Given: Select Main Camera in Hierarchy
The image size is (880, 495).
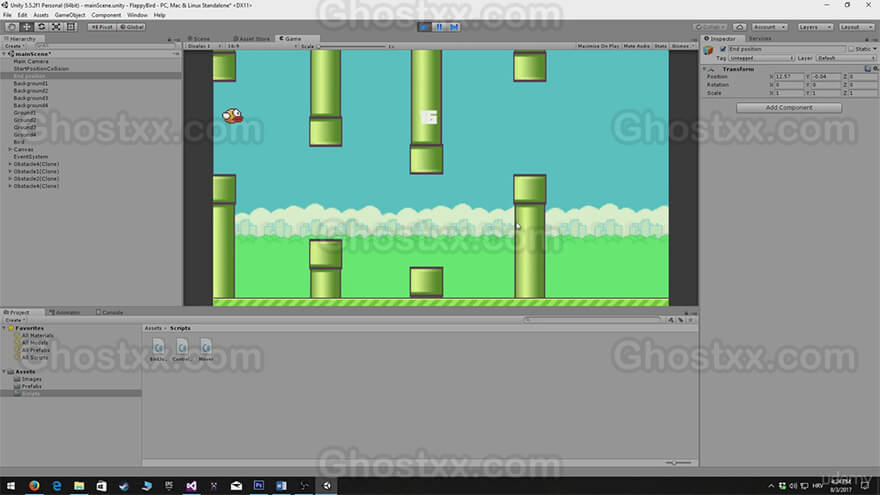Looking at the screenshot, I should click(31, 61).
